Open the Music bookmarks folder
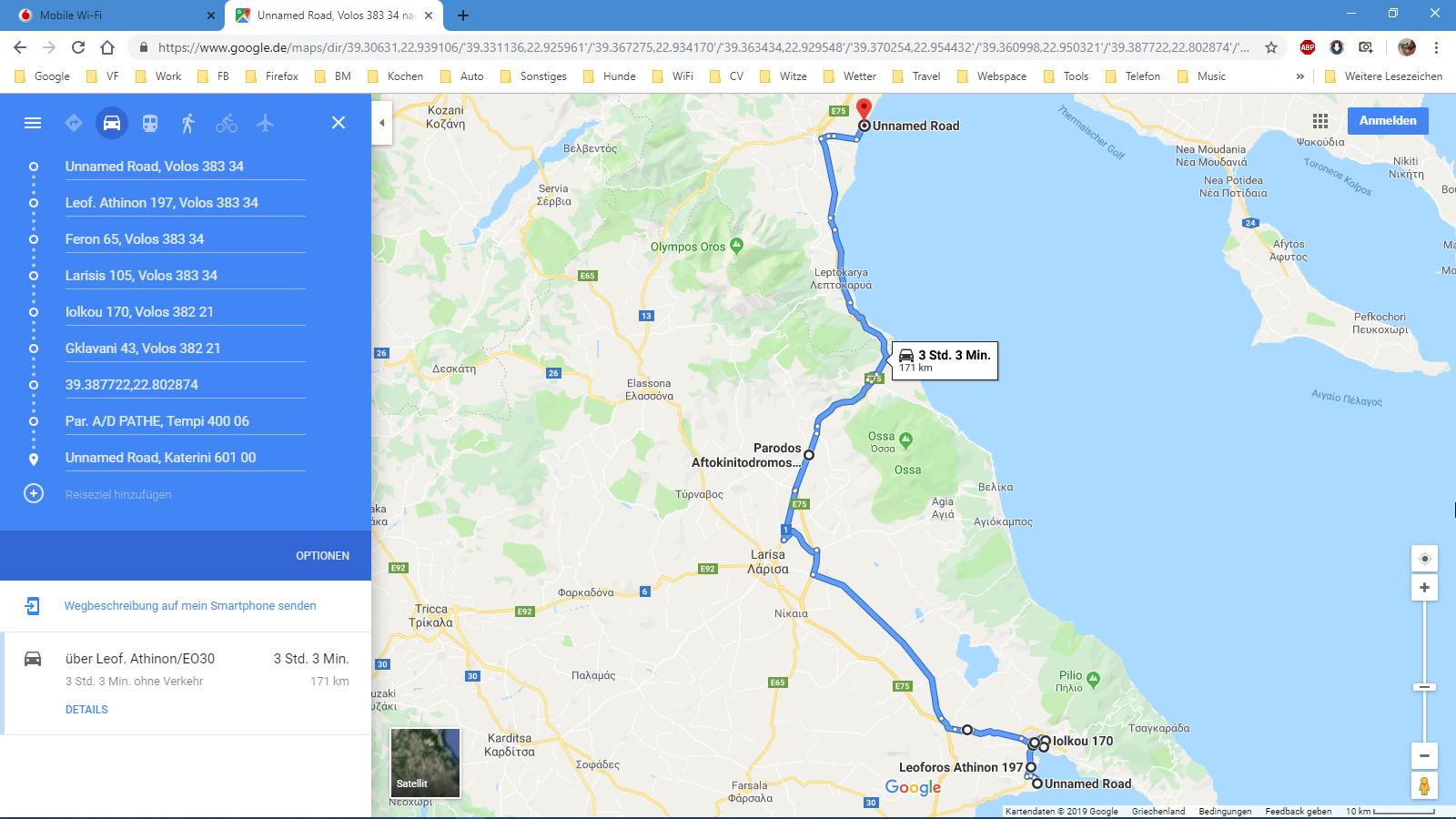 tap(1201, 76)
